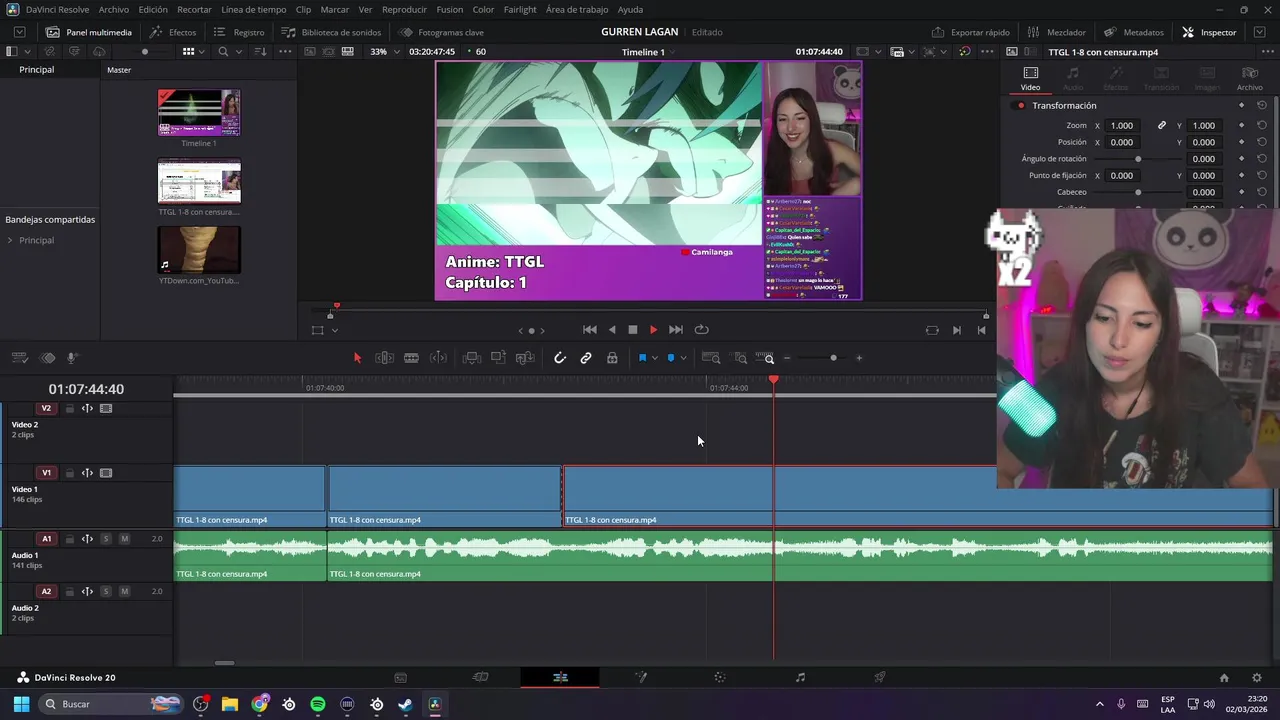Viewport: 1280px width, 720px height.
Task: Toggle the Inspector panel
Action: click(x=1209, y=32)
